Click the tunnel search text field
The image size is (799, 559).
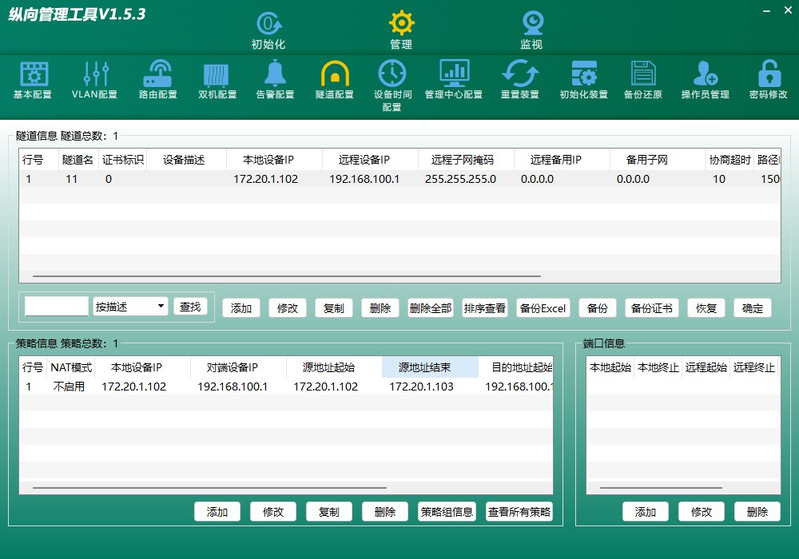(x=57, y=307)
